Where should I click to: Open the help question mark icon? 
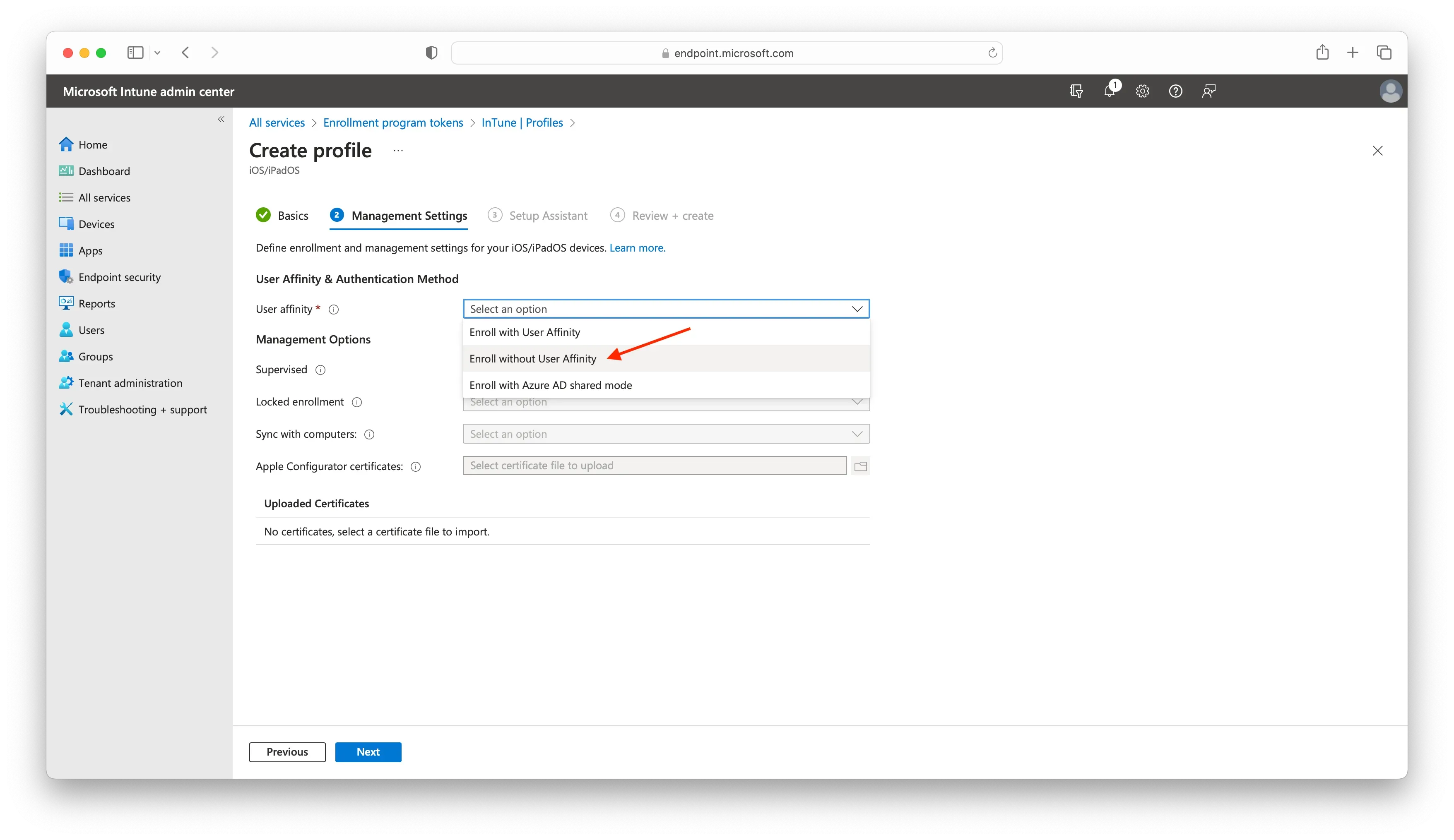(x=1175, y=91)
